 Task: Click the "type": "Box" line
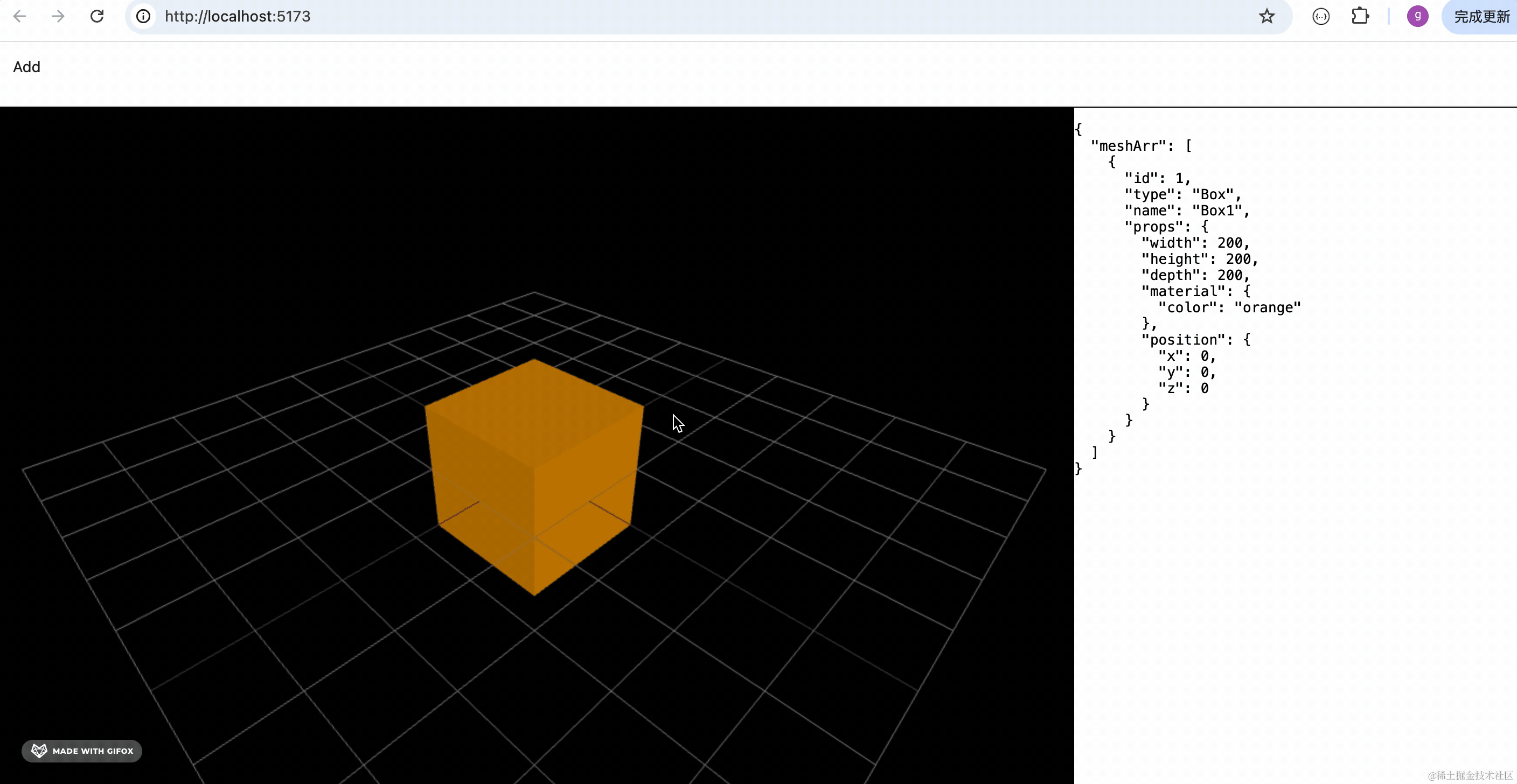coord(1183,194)
